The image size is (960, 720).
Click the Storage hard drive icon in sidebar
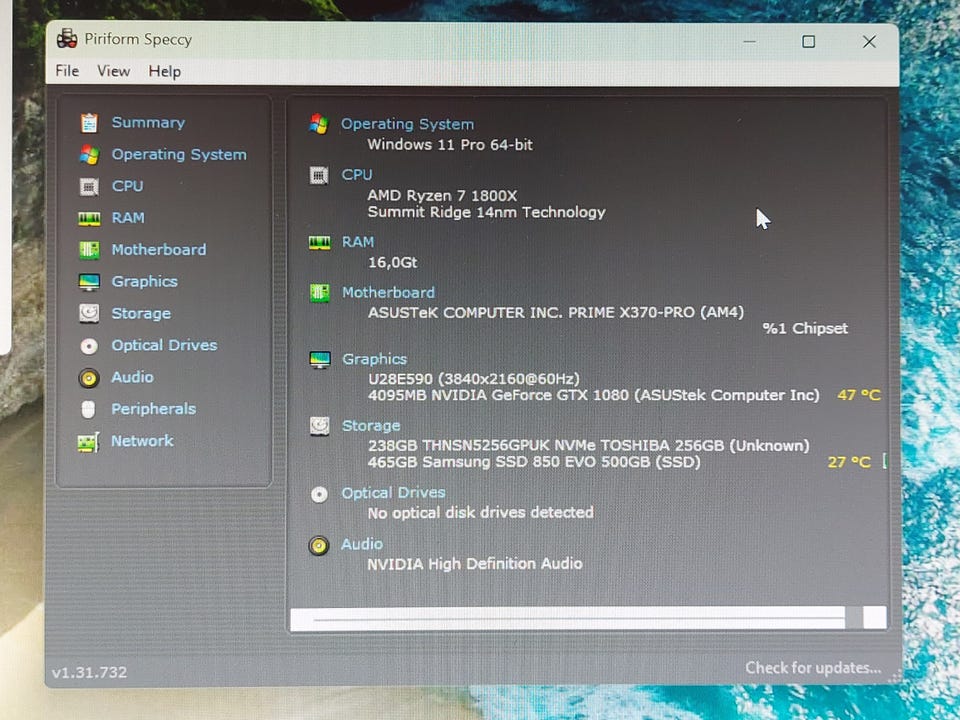click(x=89, y=313)
